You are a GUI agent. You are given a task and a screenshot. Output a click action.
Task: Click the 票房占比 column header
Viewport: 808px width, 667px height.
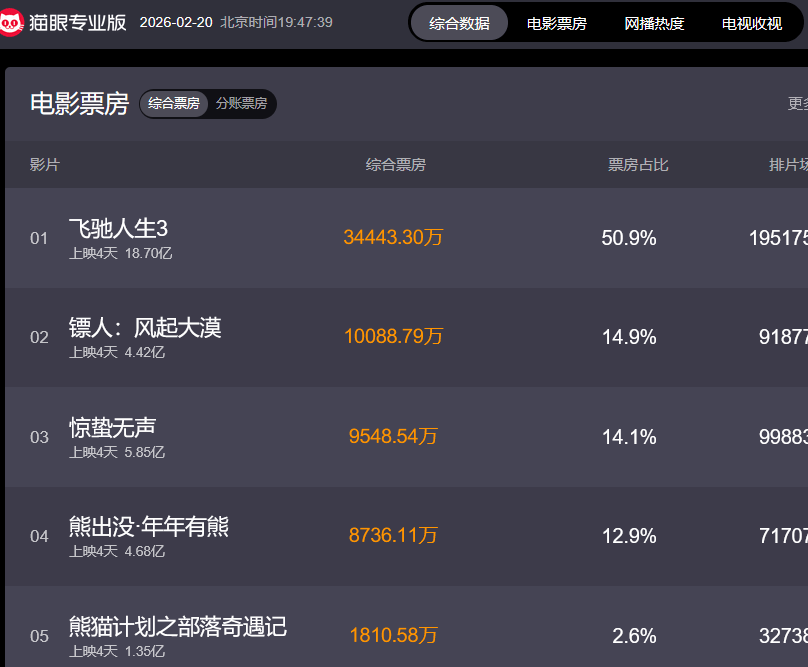638,165
